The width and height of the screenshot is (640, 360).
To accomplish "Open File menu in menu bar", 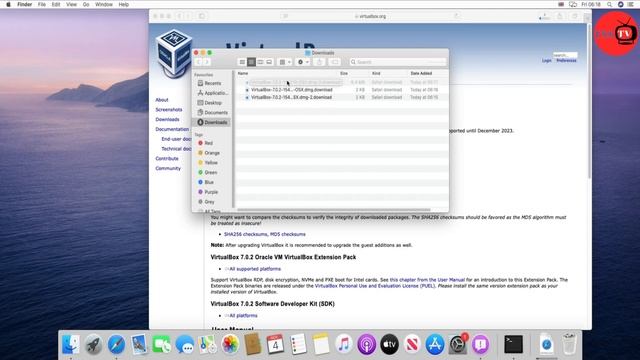I will pos(42,4).
